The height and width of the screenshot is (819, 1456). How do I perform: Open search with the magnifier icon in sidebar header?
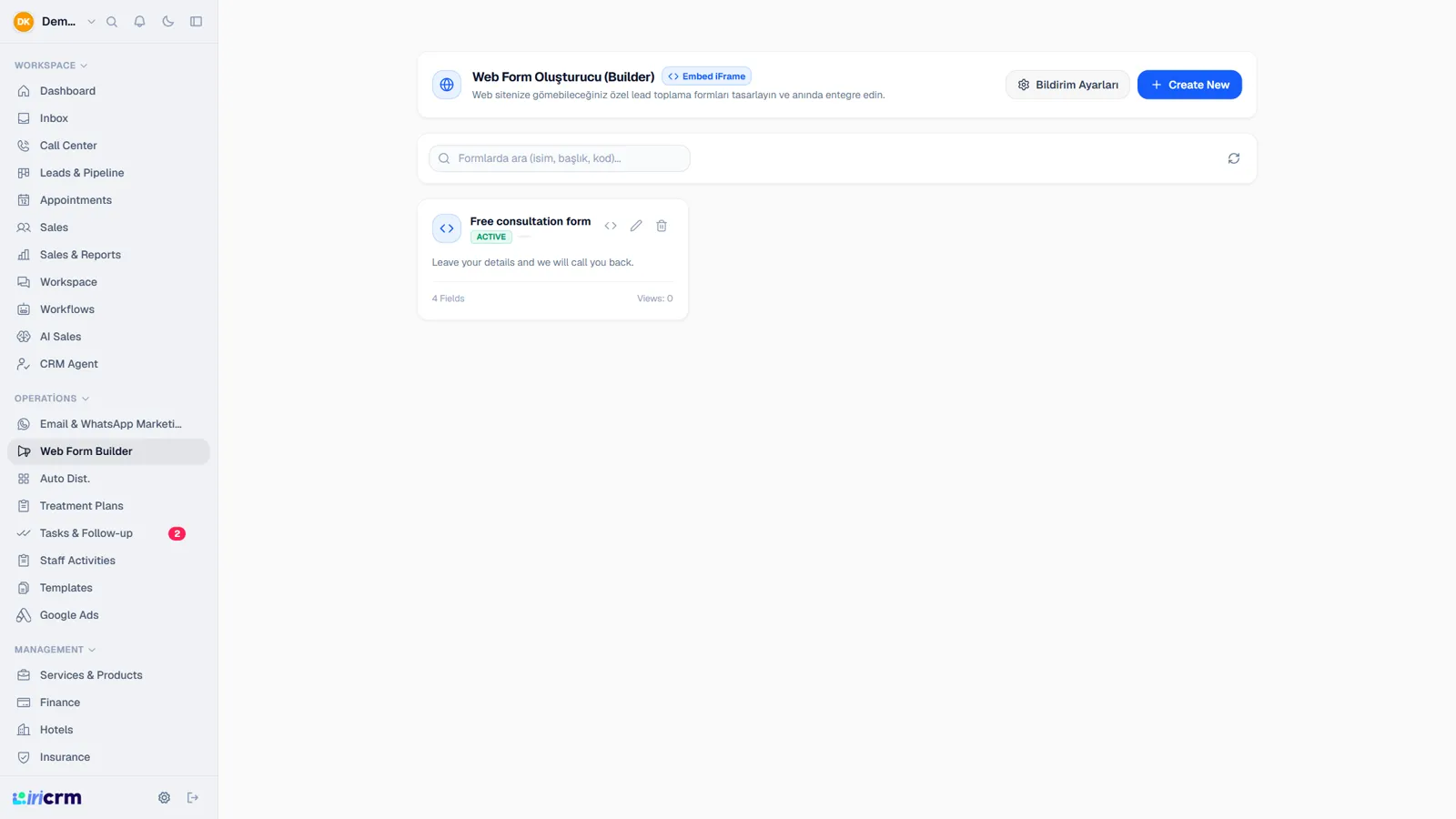click(x=112, y=22)
